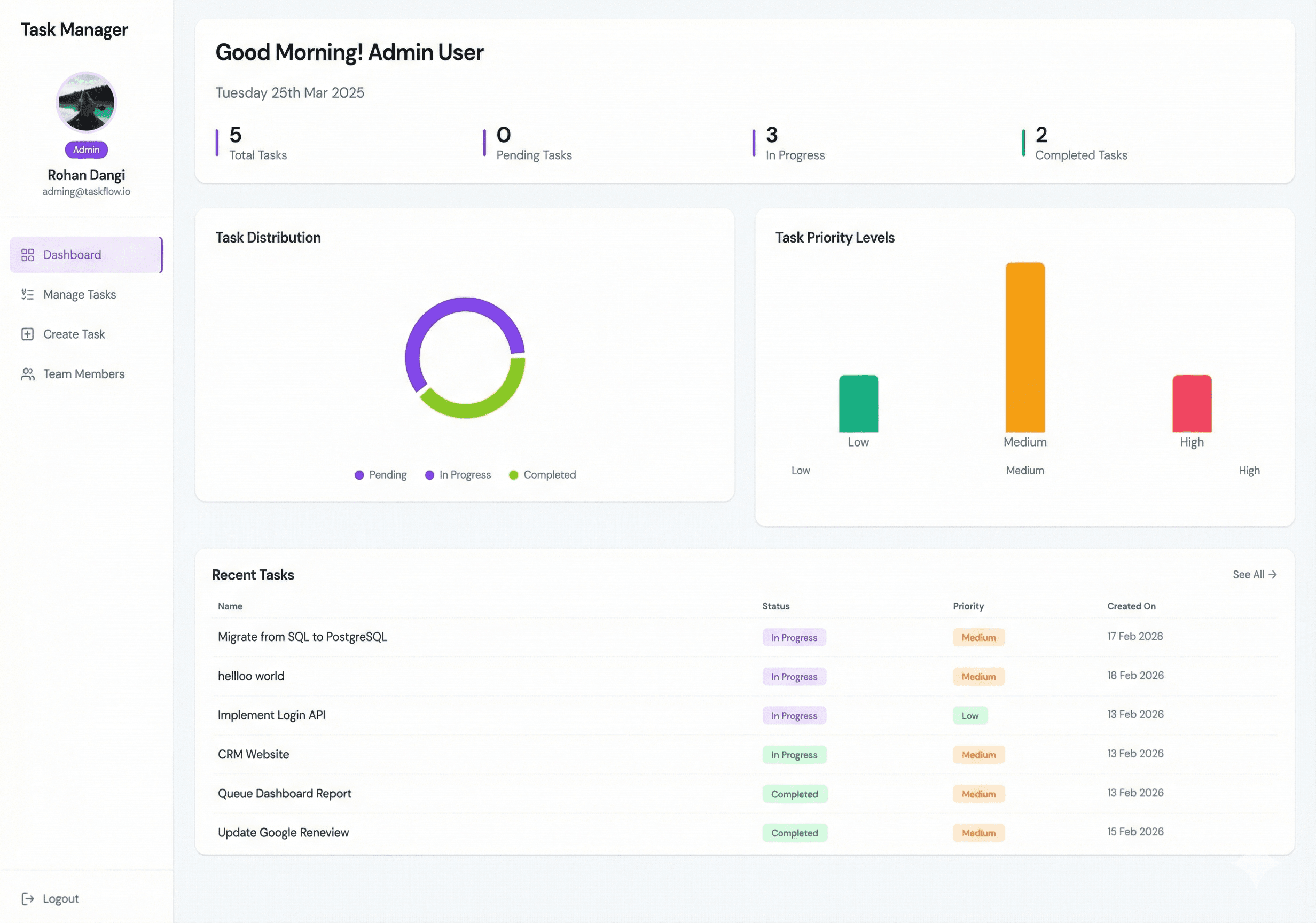Select the Dashboard grid icon in sidebar
This screenshot has height=923, width=1316.
pos(27,255)
